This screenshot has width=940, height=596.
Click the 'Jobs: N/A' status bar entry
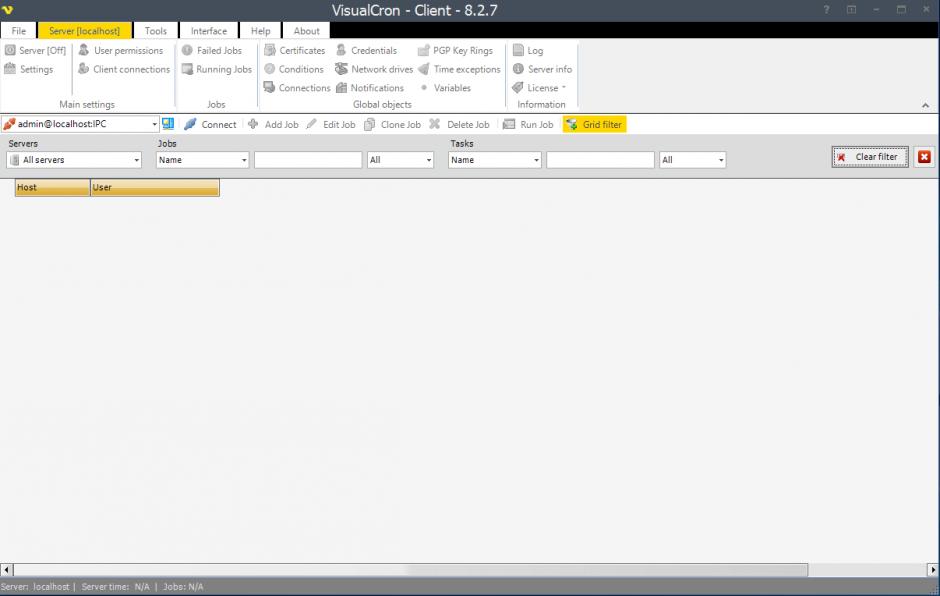(x=183, y=586)
